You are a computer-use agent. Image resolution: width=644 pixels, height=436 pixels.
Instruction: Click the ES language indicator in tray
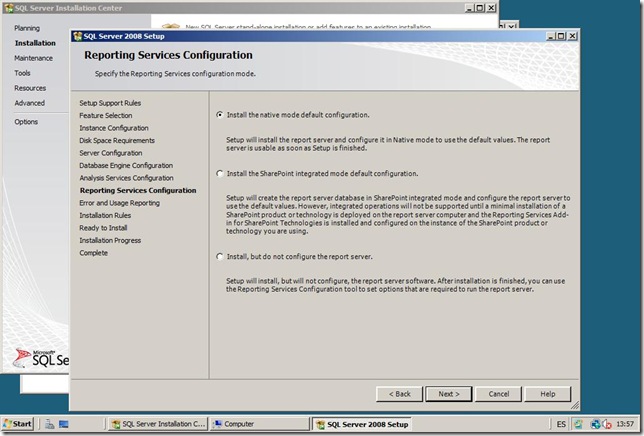561,424
